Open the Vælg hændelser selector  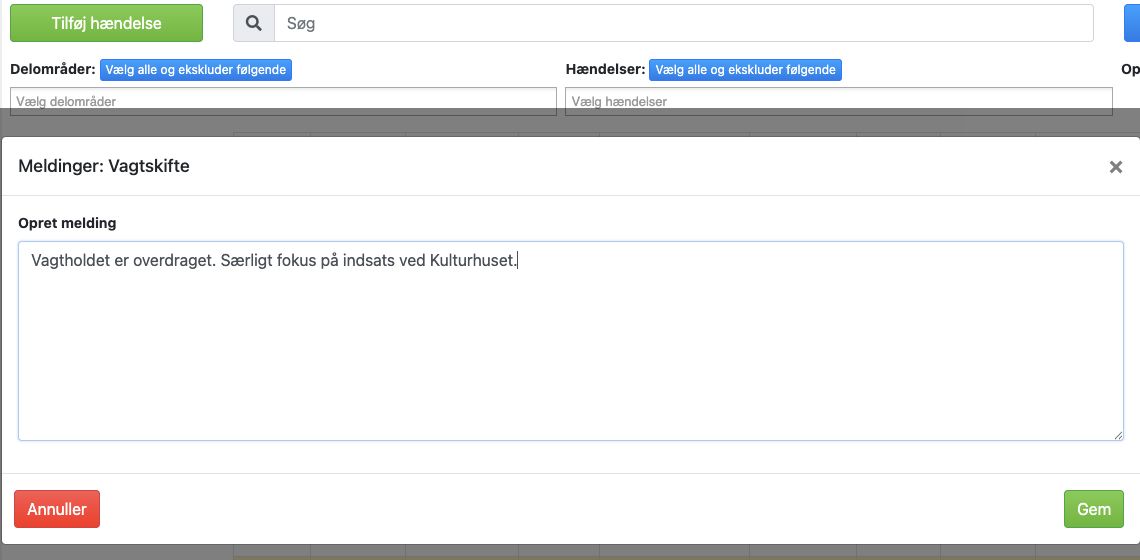839,101
